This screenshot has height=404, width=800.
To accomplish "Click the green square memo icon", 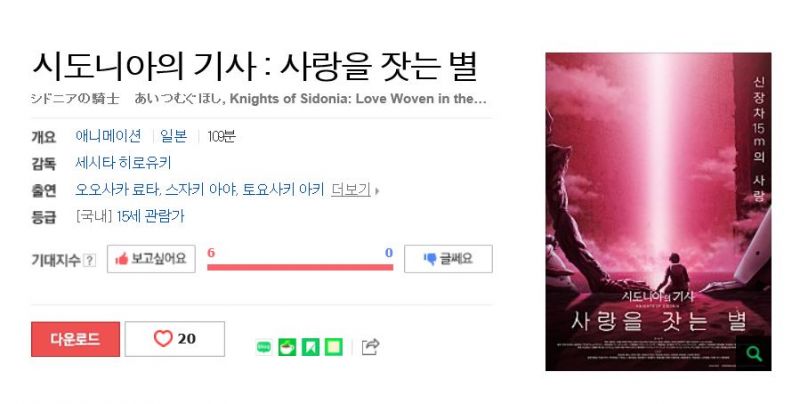I will [x=334, y=347].
